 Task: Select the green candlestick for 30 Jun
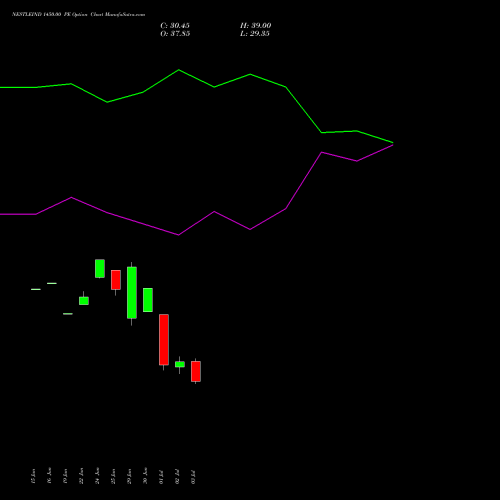[148, 300]
